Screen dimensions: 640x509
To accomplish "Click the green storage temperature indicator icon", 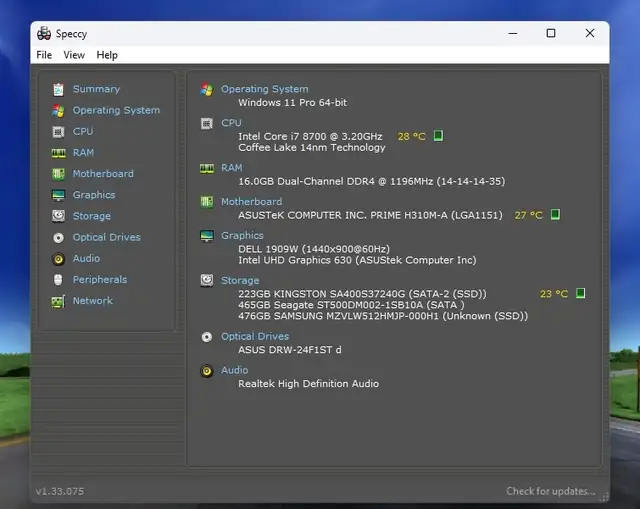I will pyautogui.click(x=580, y=293).
